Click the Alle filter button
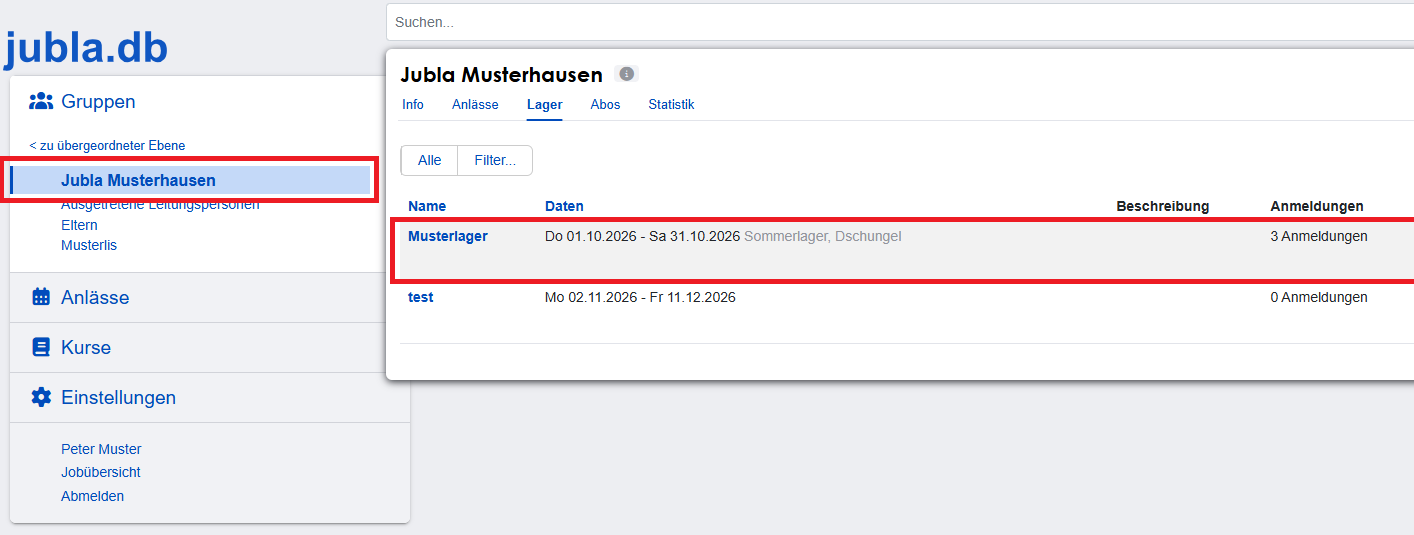The height and width of the screenshot is (535, 1414). pos(429,160)
